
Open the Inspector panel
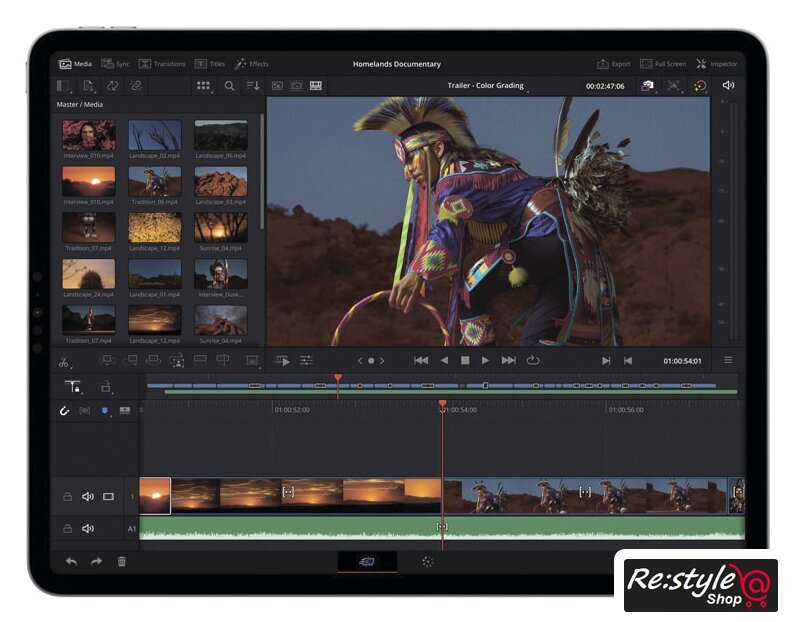716,64
